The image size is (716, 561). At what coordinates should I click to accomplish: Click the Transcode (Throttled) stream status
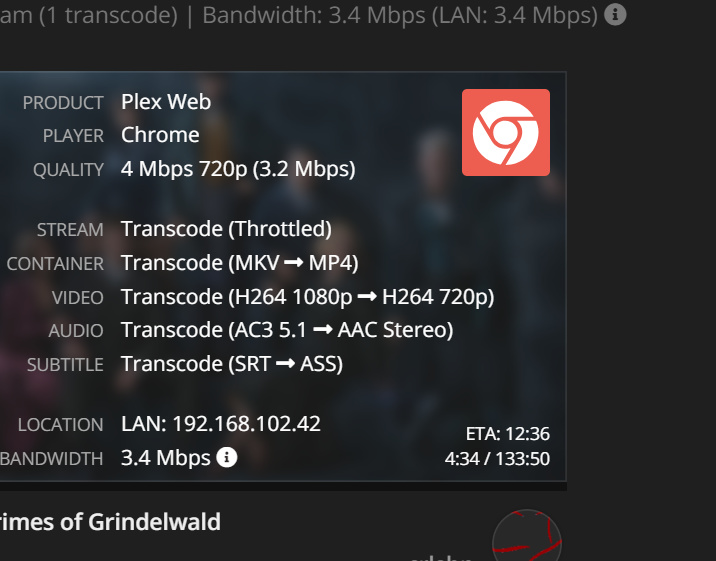click(x=226, y=229)
